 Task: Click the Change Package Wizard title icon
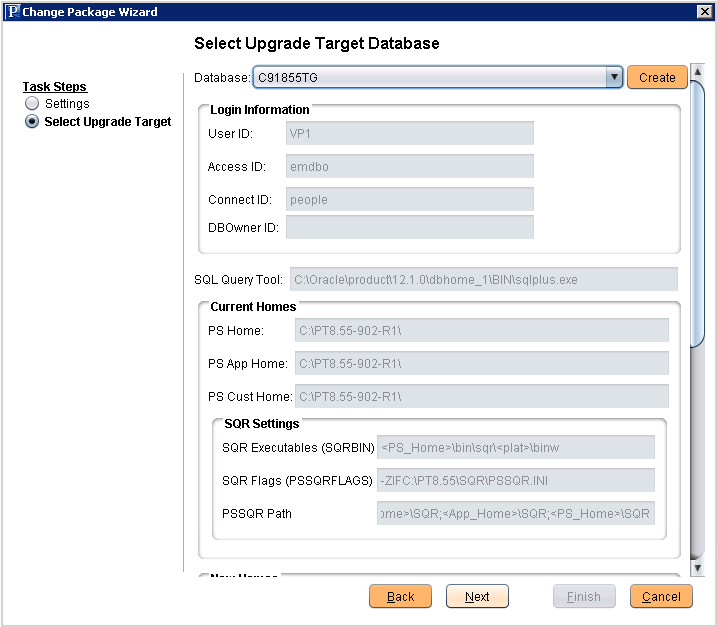(11, 11)
